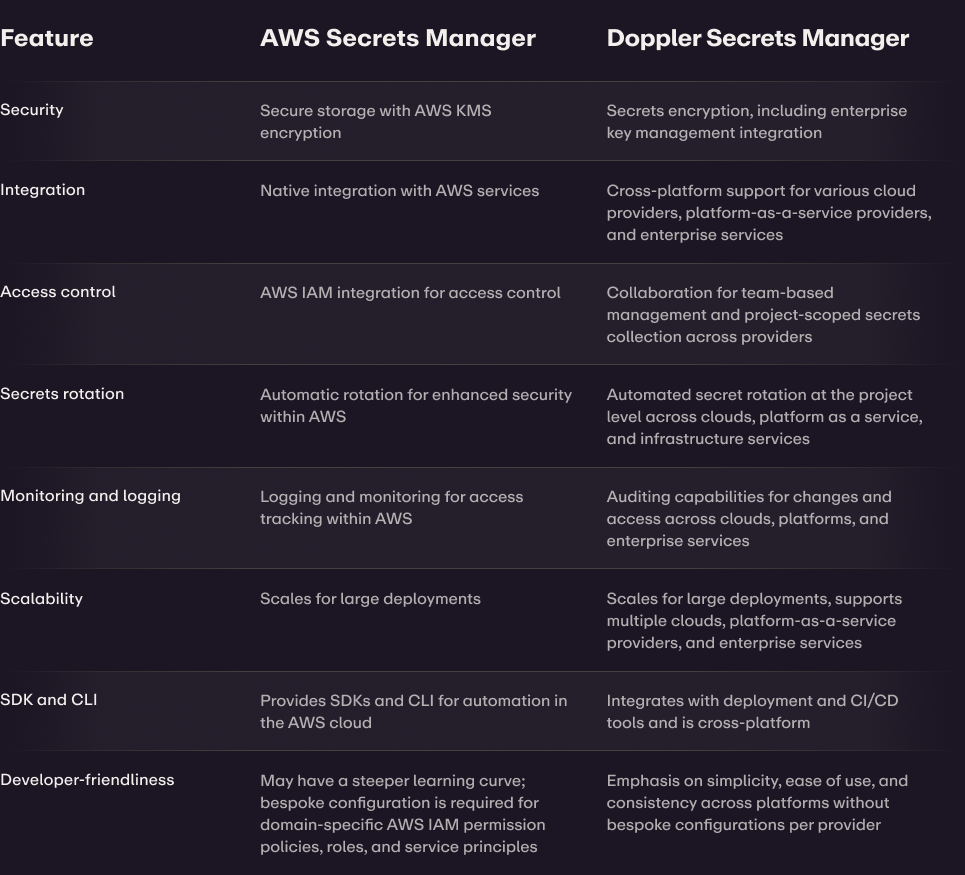Click 'Automated secret rotation at the project level' cell
This screenshot has width=965, height=875.
[x=764, y=417]
